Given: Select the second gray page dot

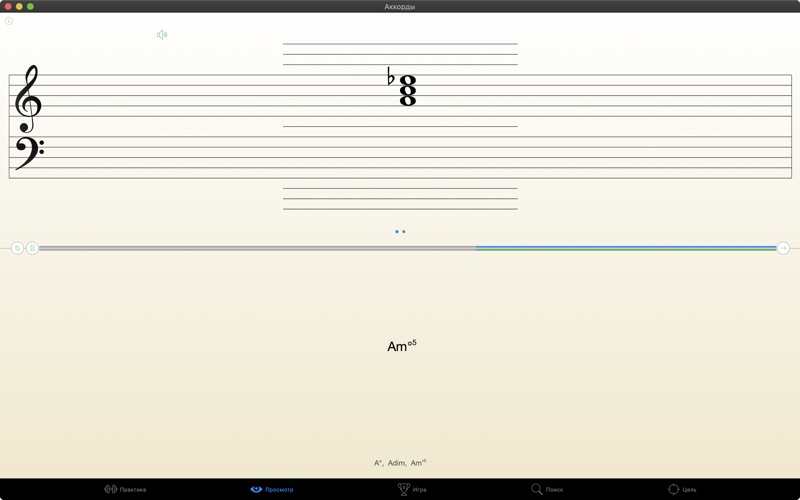Looking at the screenshot, I should [404, 232].
